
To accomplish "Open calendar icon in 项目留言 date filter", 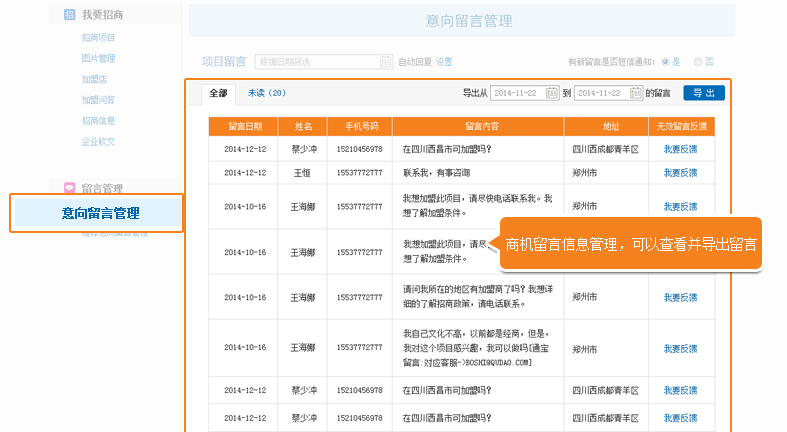I will click(385, 62).
